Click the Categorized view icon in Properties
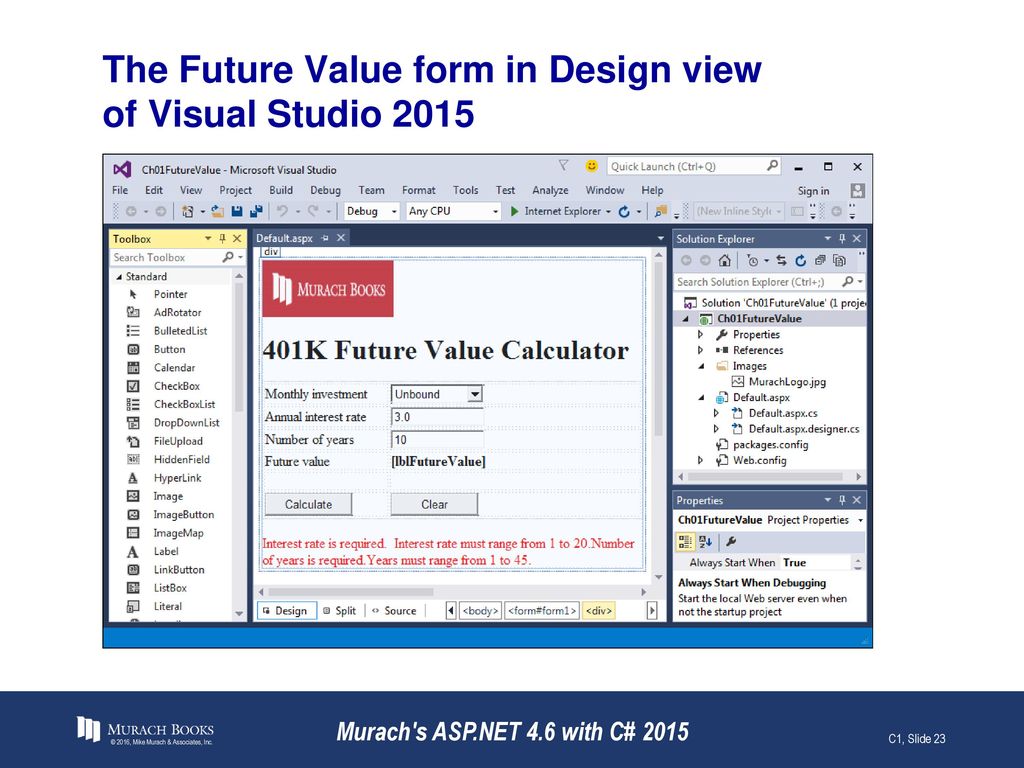The image size is (1024, 768). pyautogui.click(x=685, y=541)
